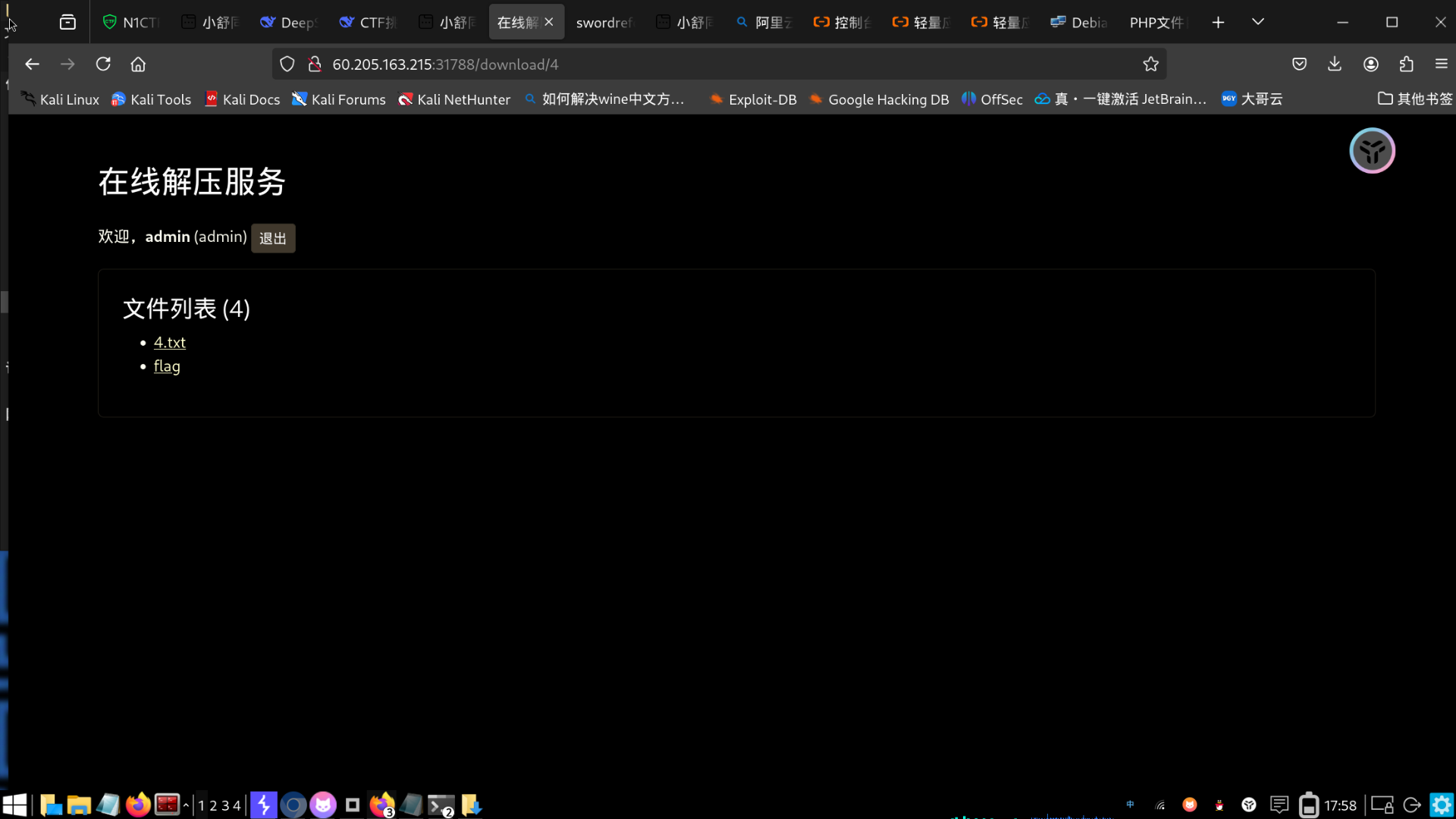Open the Firefox downloads panel
1456x819 pixels.
(1335, 64)
